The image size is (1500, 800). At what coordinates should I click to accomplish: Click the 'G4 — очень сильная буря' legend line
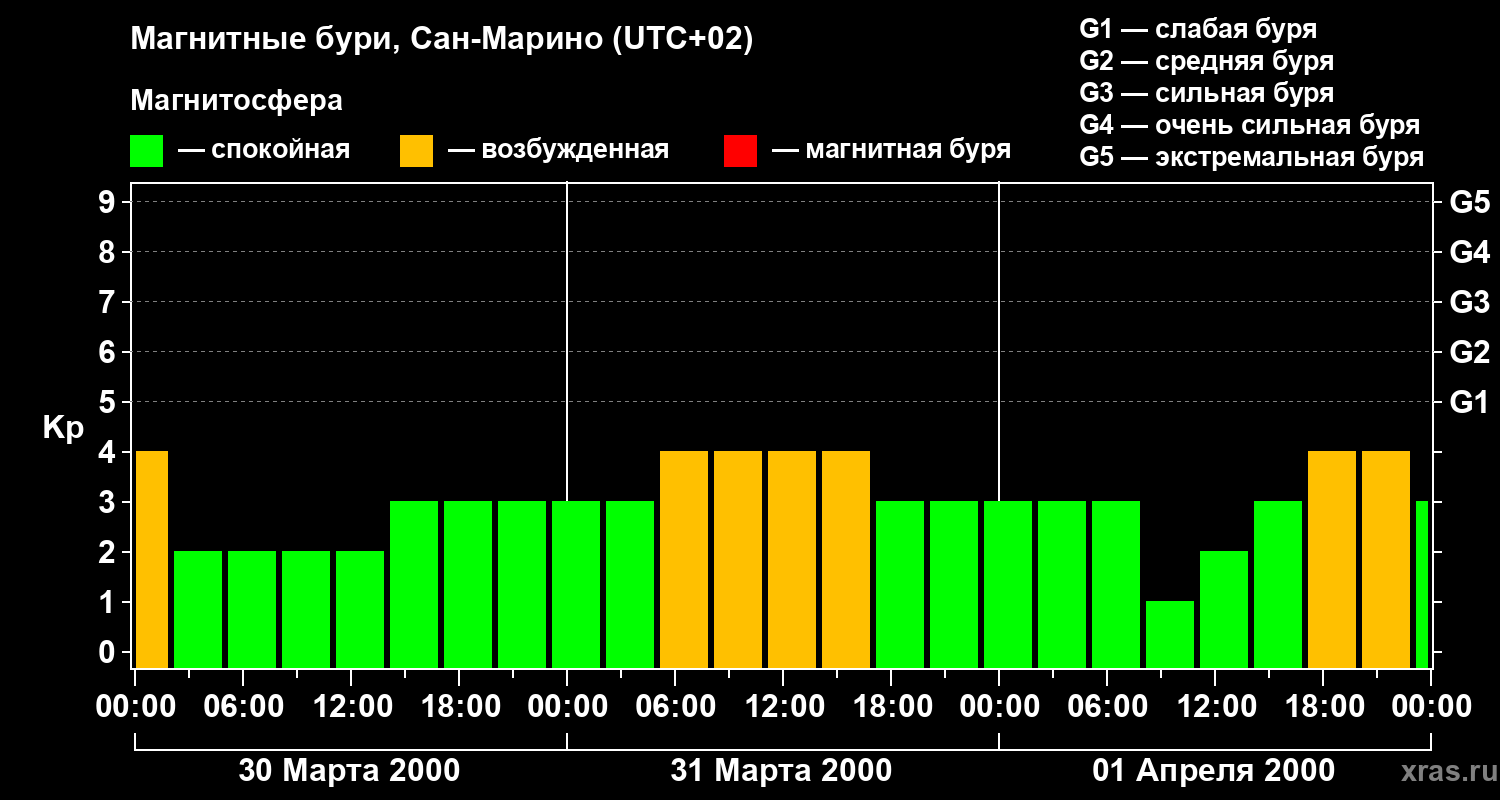1249,125
